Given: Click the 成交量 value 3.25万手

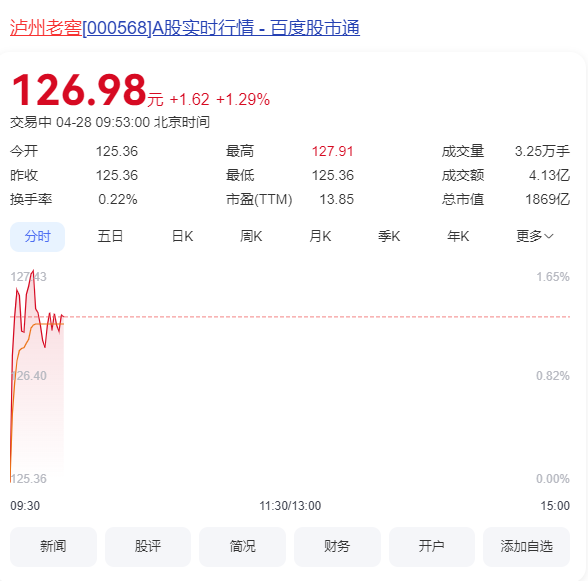Looking at the screenshot, I should point(542,152).
